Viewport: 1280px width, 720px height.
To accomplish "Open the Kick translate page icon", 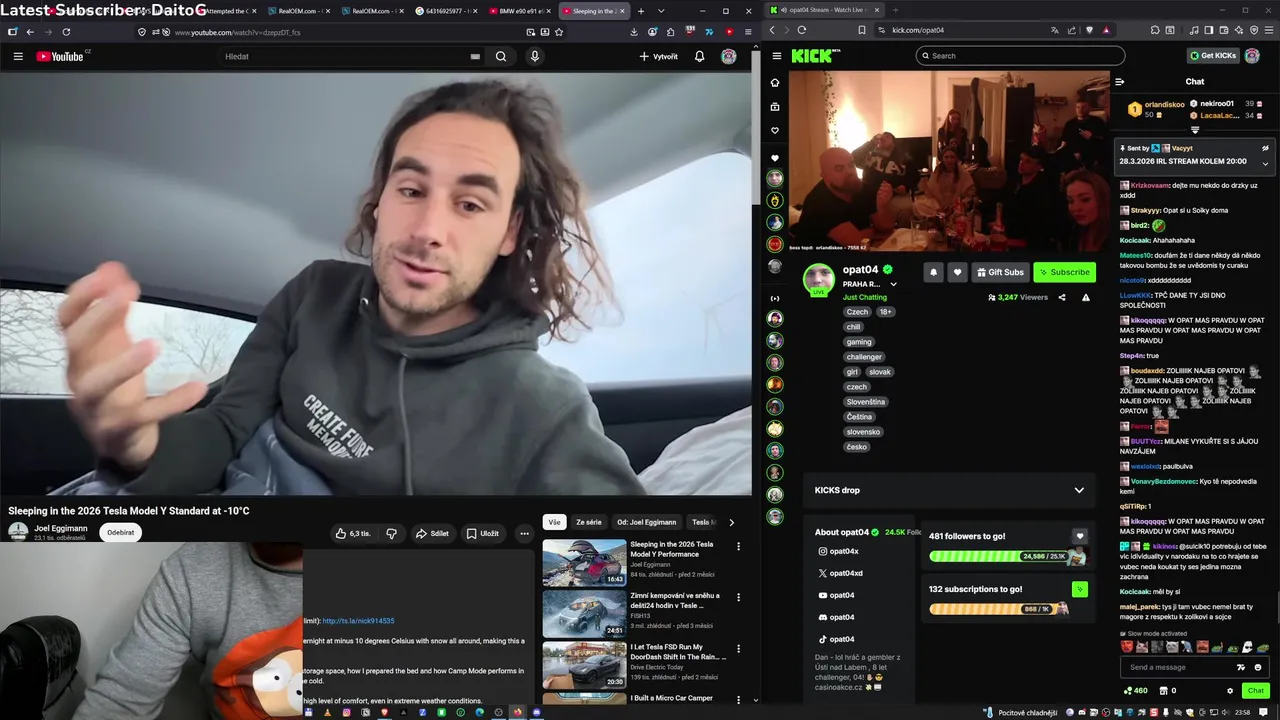I will pyautogui.click(x=1055, y=30).
